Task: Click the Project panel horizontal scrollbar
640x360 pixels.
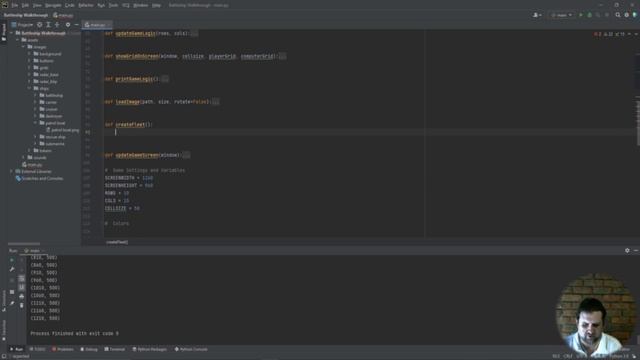Action: (24, 244)
